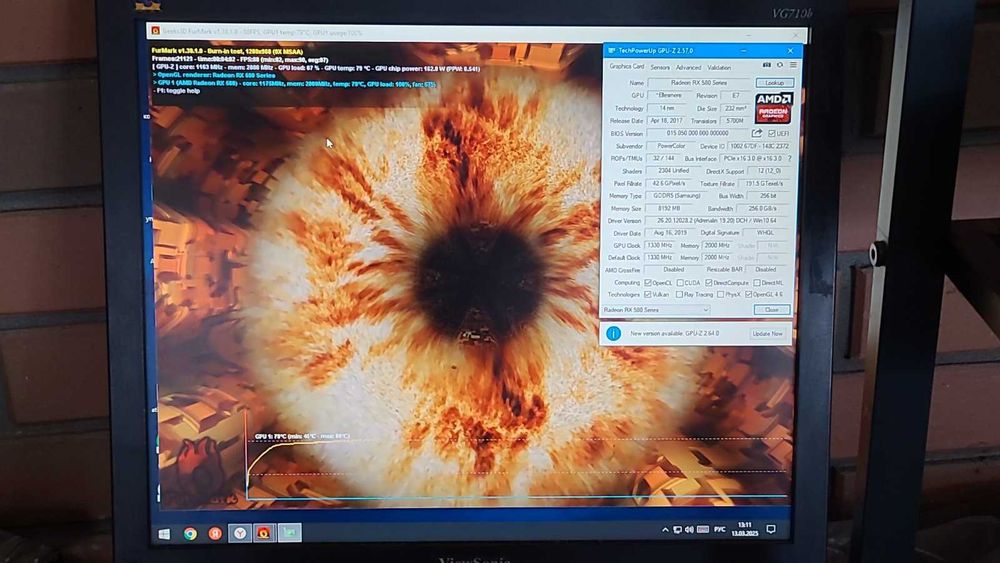Click the Shaders field 2304 Unified
Image resolution: width=1000 pixels, height=563 pixels.
pyautogui.click(x=673, y=171)
